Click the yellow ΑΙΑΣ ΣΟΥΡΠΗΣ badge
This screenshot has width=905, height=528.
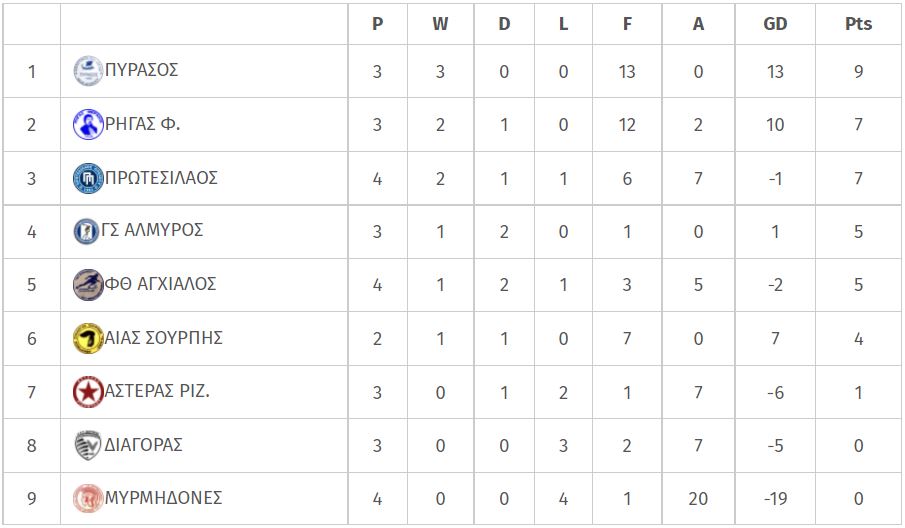(x=88, y=338)
